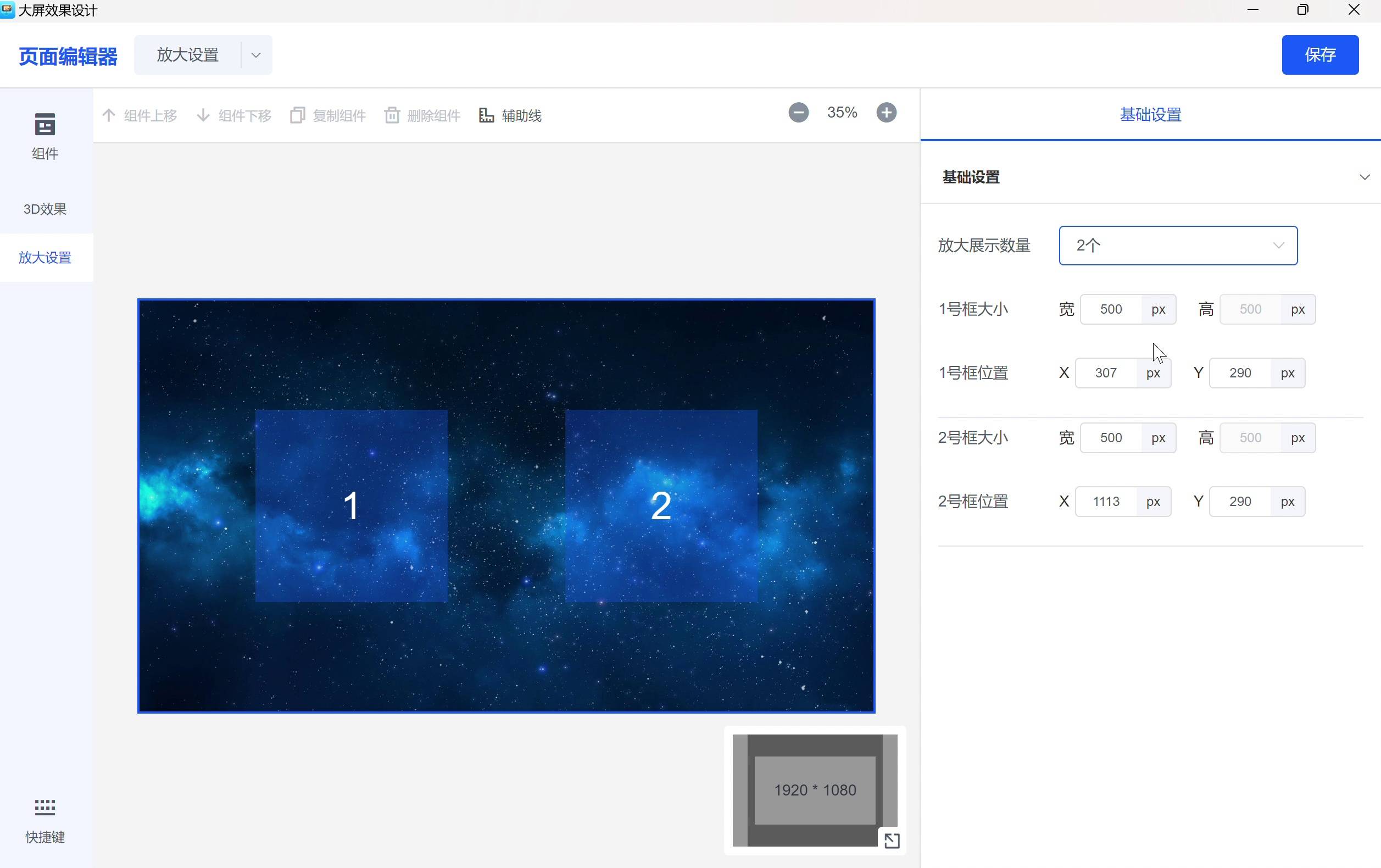Collapse the 基础设置 section chevron

[x=1364, y=177]
